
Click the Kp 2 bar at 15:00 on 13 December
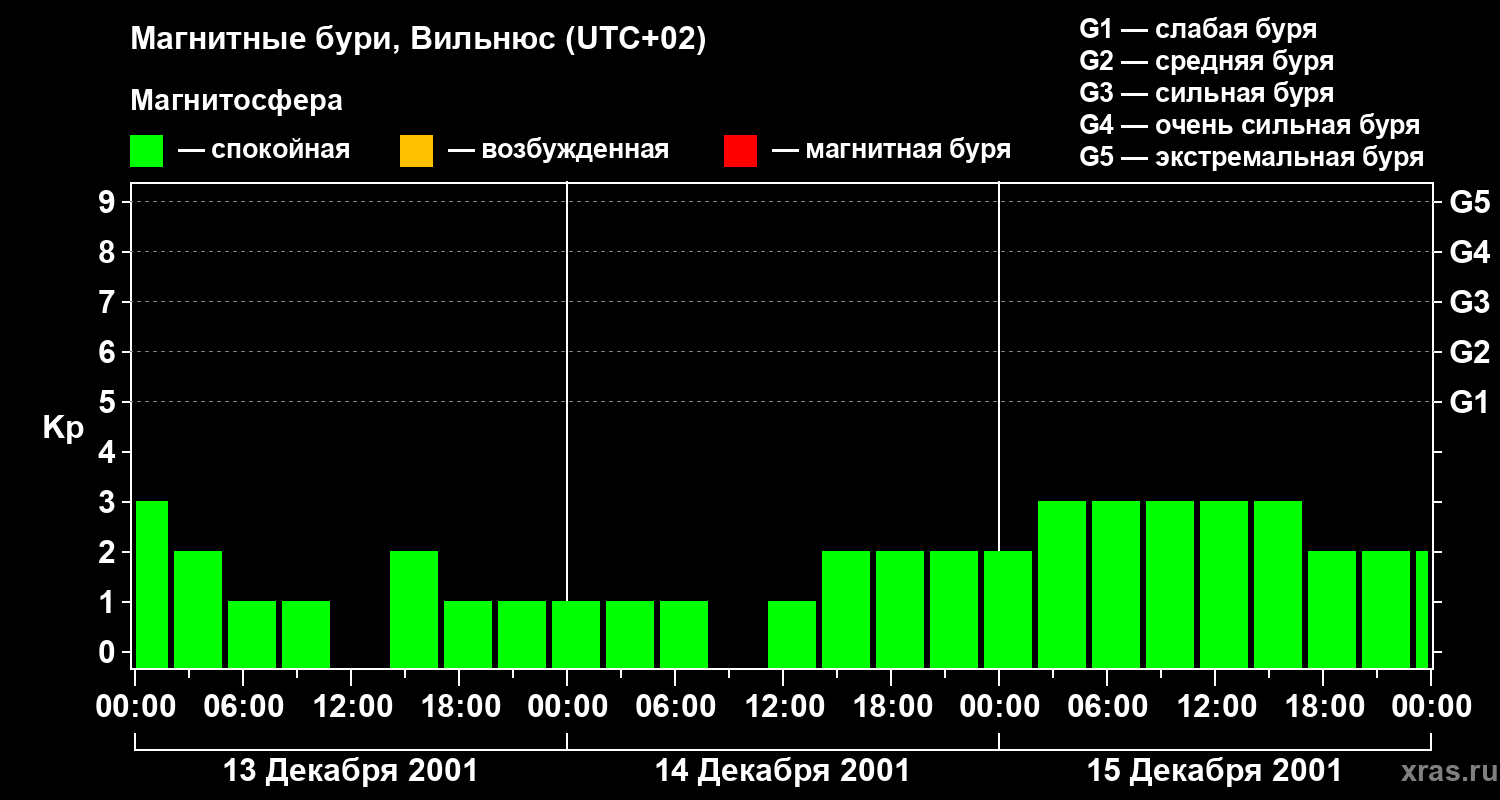414,609
